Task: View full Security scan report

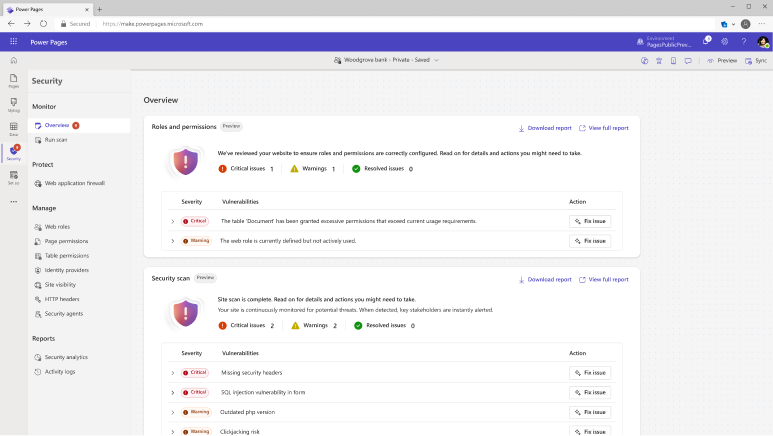Action: pos(604,280)
